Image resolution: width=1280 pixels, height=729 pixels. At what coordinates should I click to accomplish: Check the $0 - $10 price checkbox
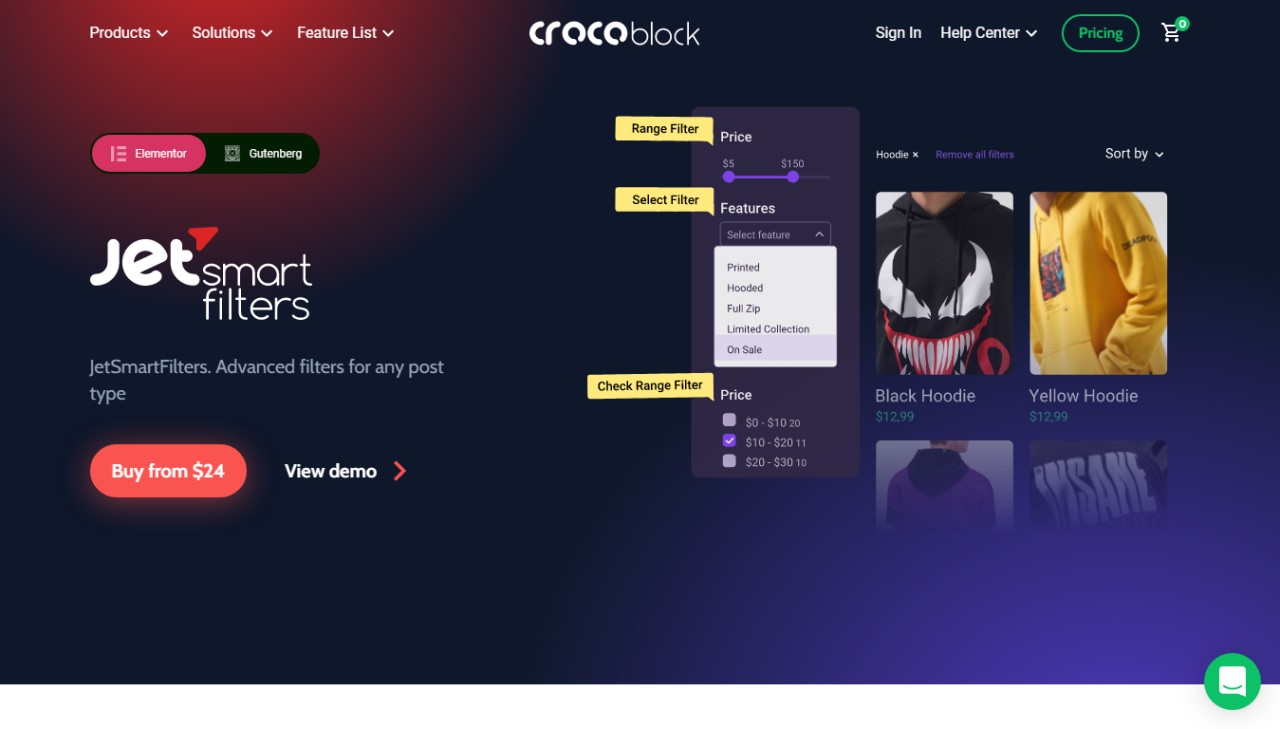click(729, 420)
